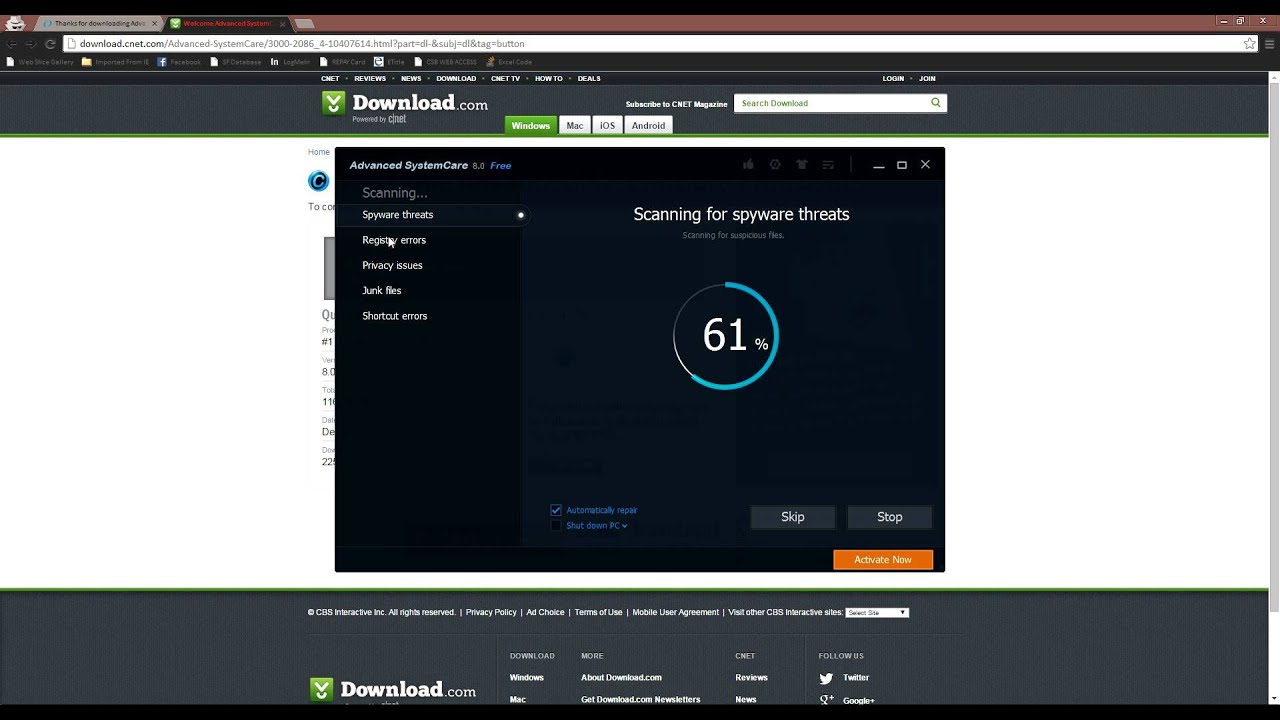Click the LOGIN link
This screenshot has height=720, width=1280.
tap(893, 78)
